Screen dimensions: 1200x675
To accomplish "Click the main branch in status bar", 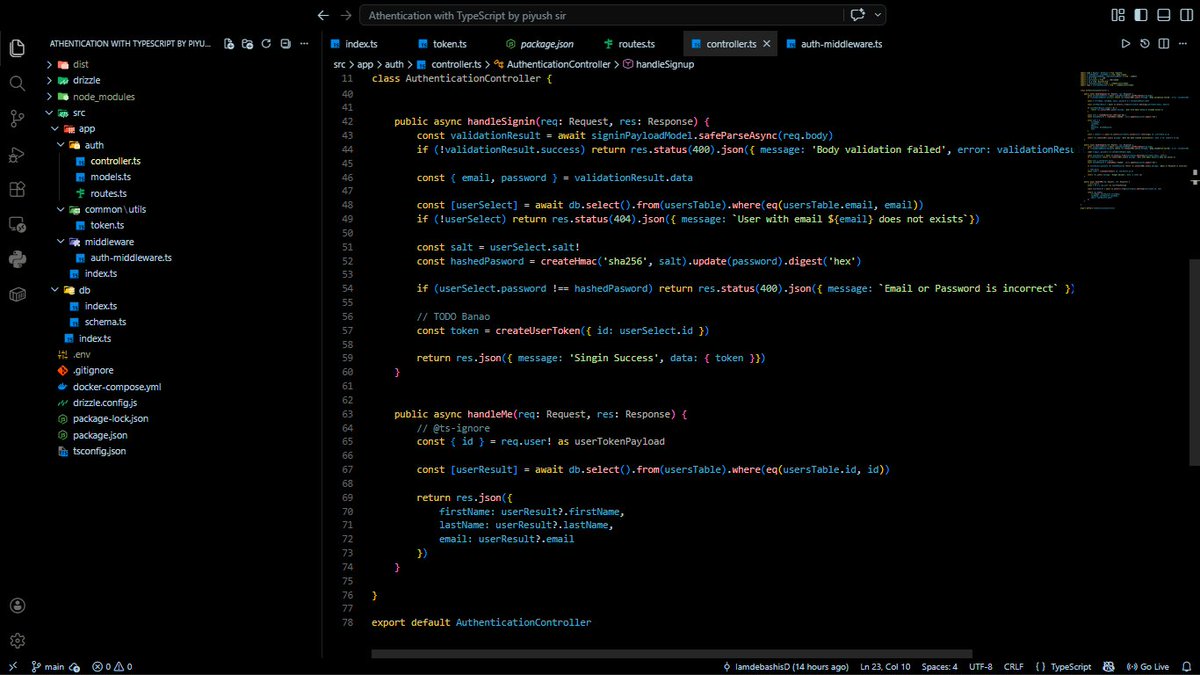I will point(48,666).
